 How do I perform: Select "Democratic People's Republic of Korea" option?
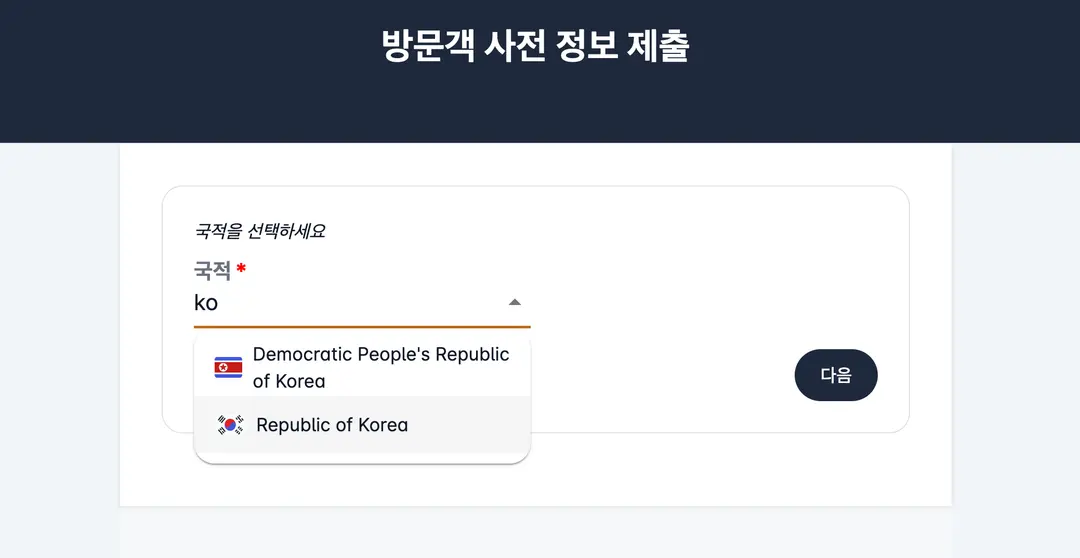(x=362, y=367)
